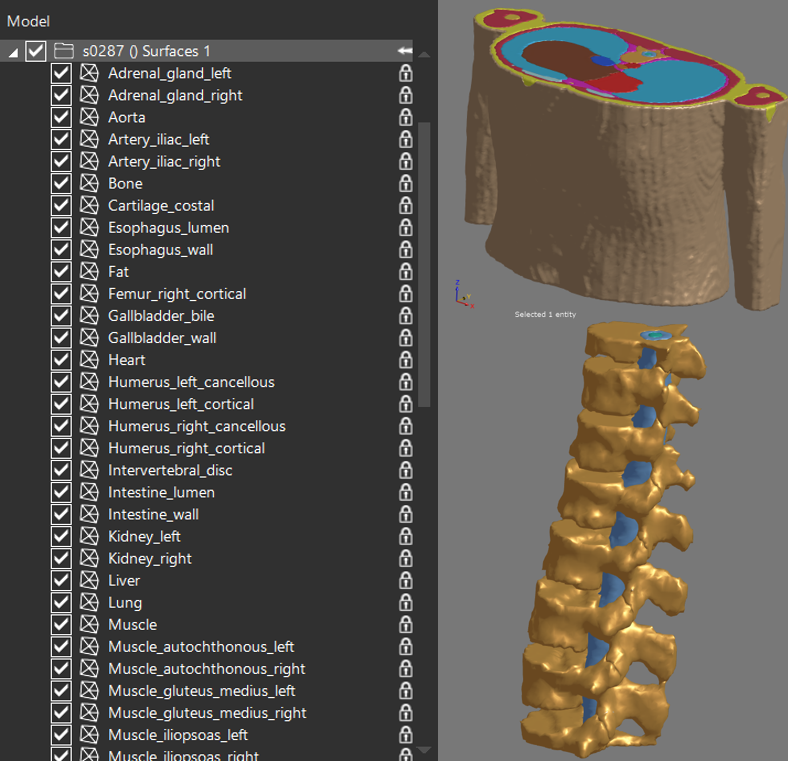Select the Esophagus_wall surface entry

pyautogui.click(x=160, y=250)
